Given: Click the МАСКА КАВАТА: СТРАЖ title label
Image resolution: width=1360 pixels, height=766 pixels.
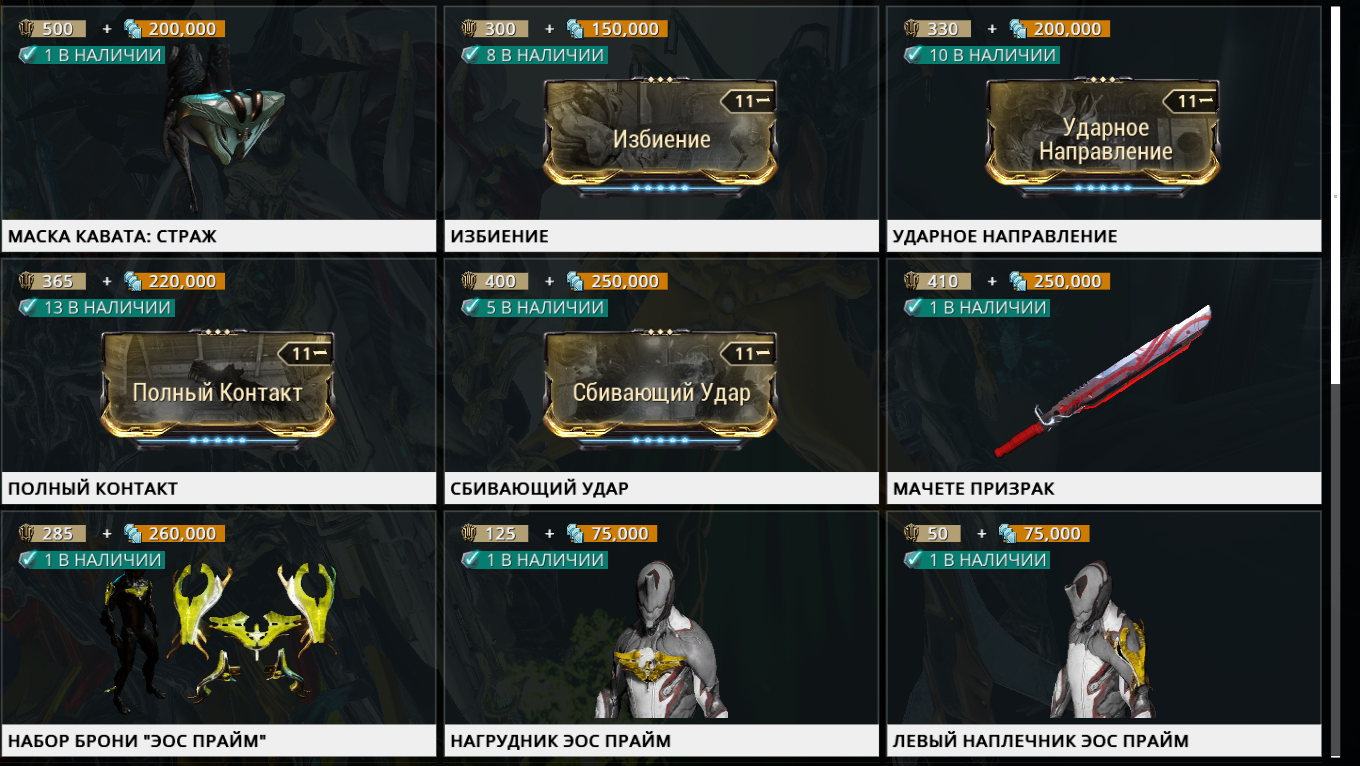Looking at the screenshot, I should (x=112, y=237).
